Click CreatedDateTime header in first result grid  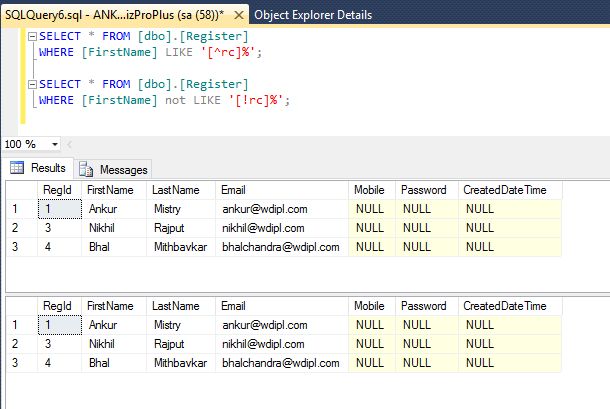pyautogui.click(x=510, y=190)
